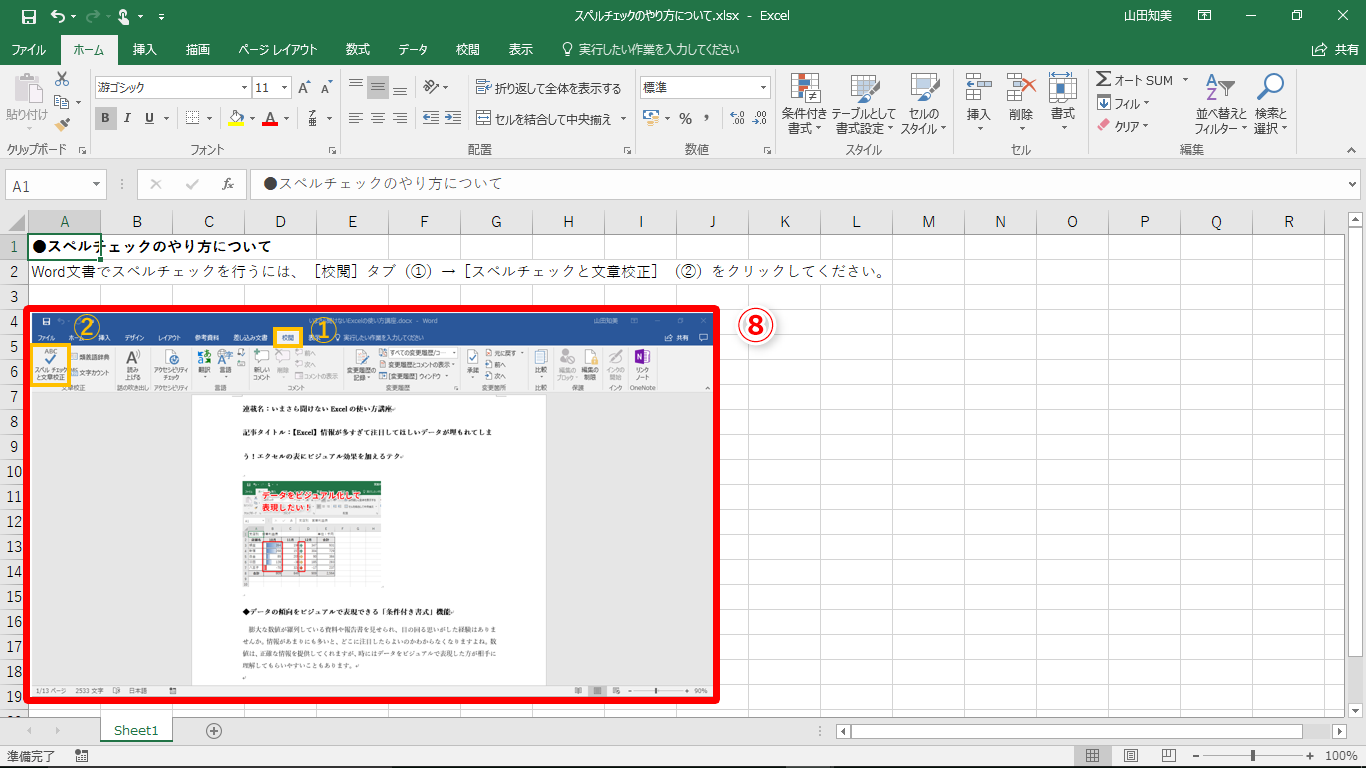Select the embedded Word screenshot picture
This screenshot has height=768, width=1366.
(372, 504)
